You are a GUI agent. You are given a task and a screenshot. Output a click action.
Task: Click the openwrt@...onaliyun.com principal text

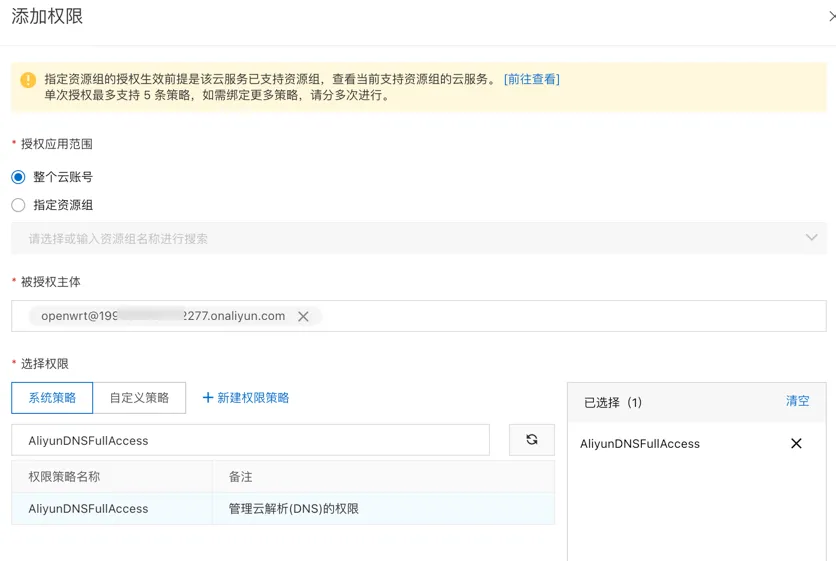[x=163, y=316]
